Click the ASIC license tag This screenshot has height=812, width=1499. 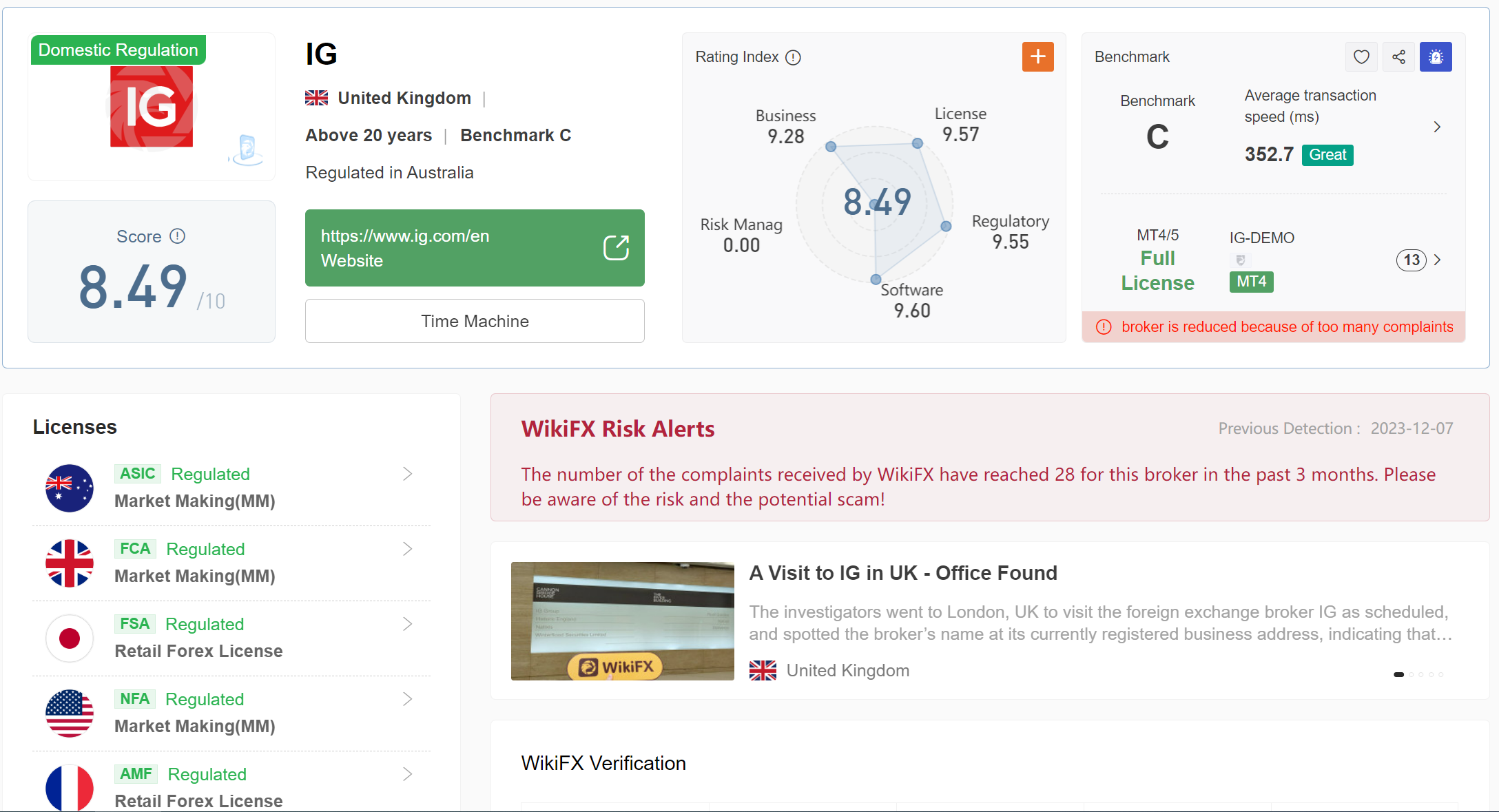(x=137, y=474)
